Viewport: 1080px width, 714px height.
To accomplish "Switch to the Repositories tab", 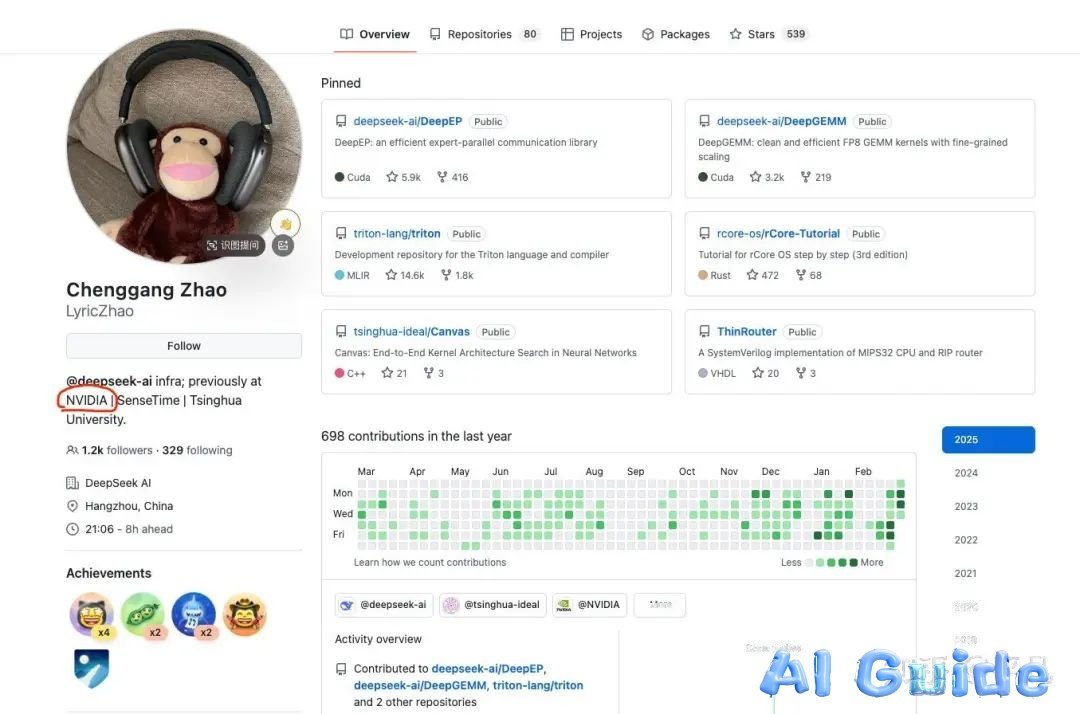I will 484,34.
